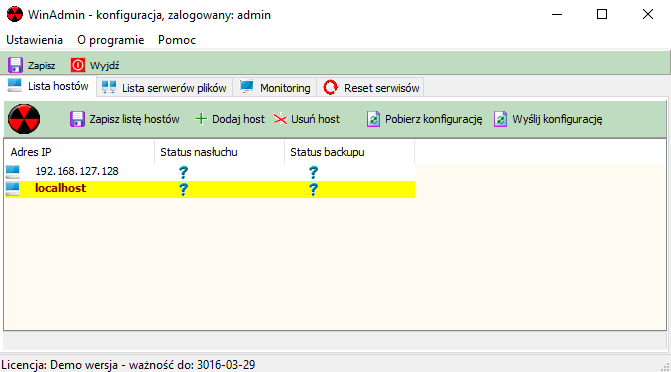Screen dimensions: 671x372
Task: Click the Pobierz konfigurację document icon
Action: (373, 119)
